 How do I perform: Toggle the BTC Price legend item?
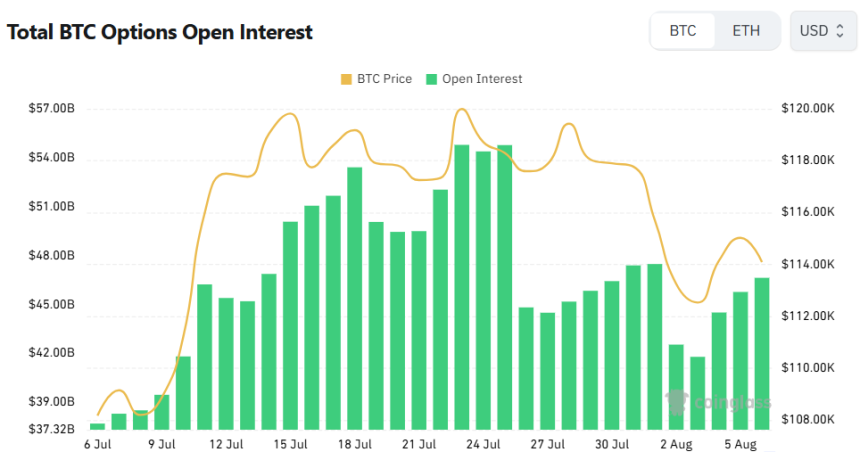point(376,79)
